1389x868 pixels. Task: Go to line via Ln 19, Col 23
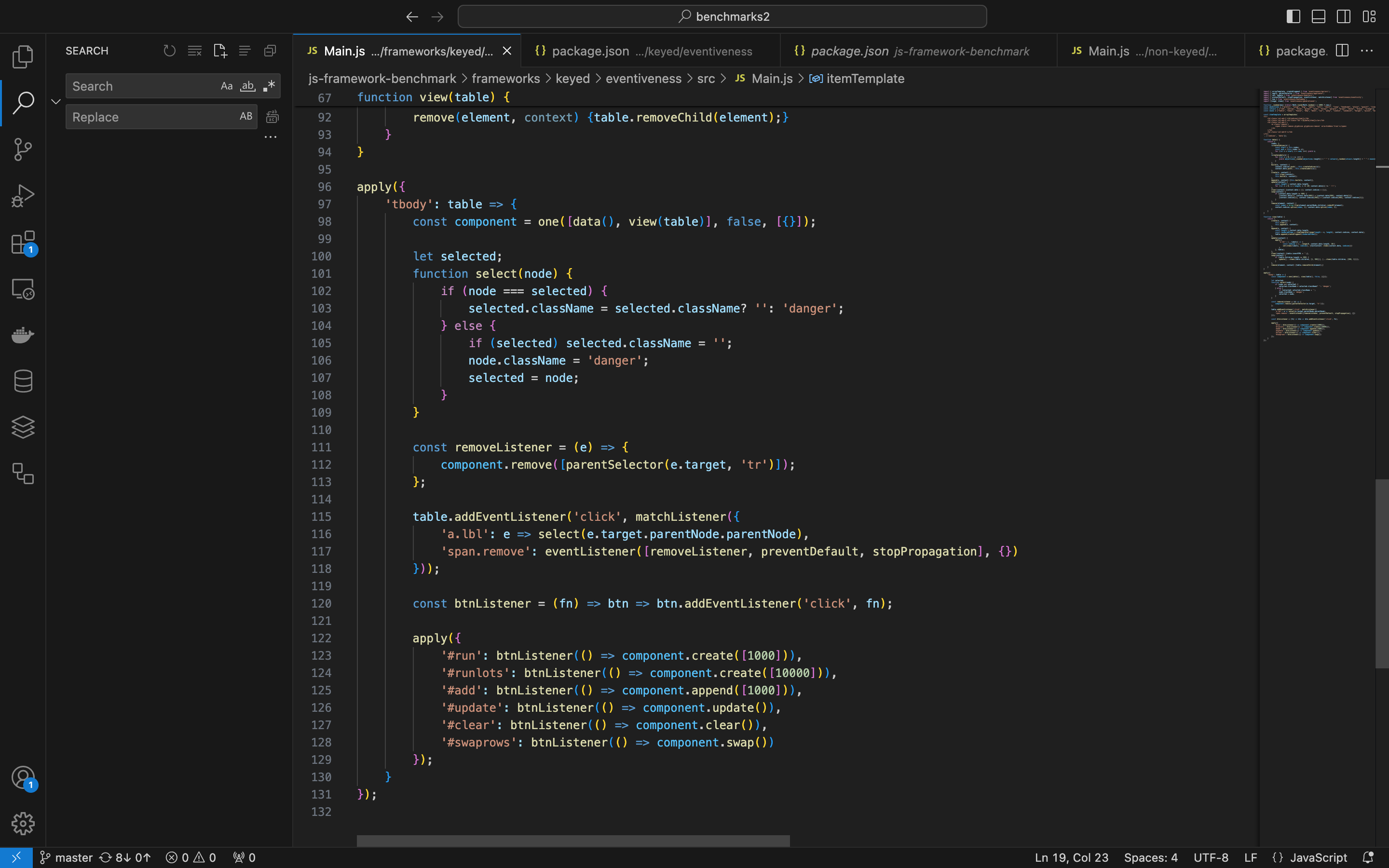[x=1071, y=857]
